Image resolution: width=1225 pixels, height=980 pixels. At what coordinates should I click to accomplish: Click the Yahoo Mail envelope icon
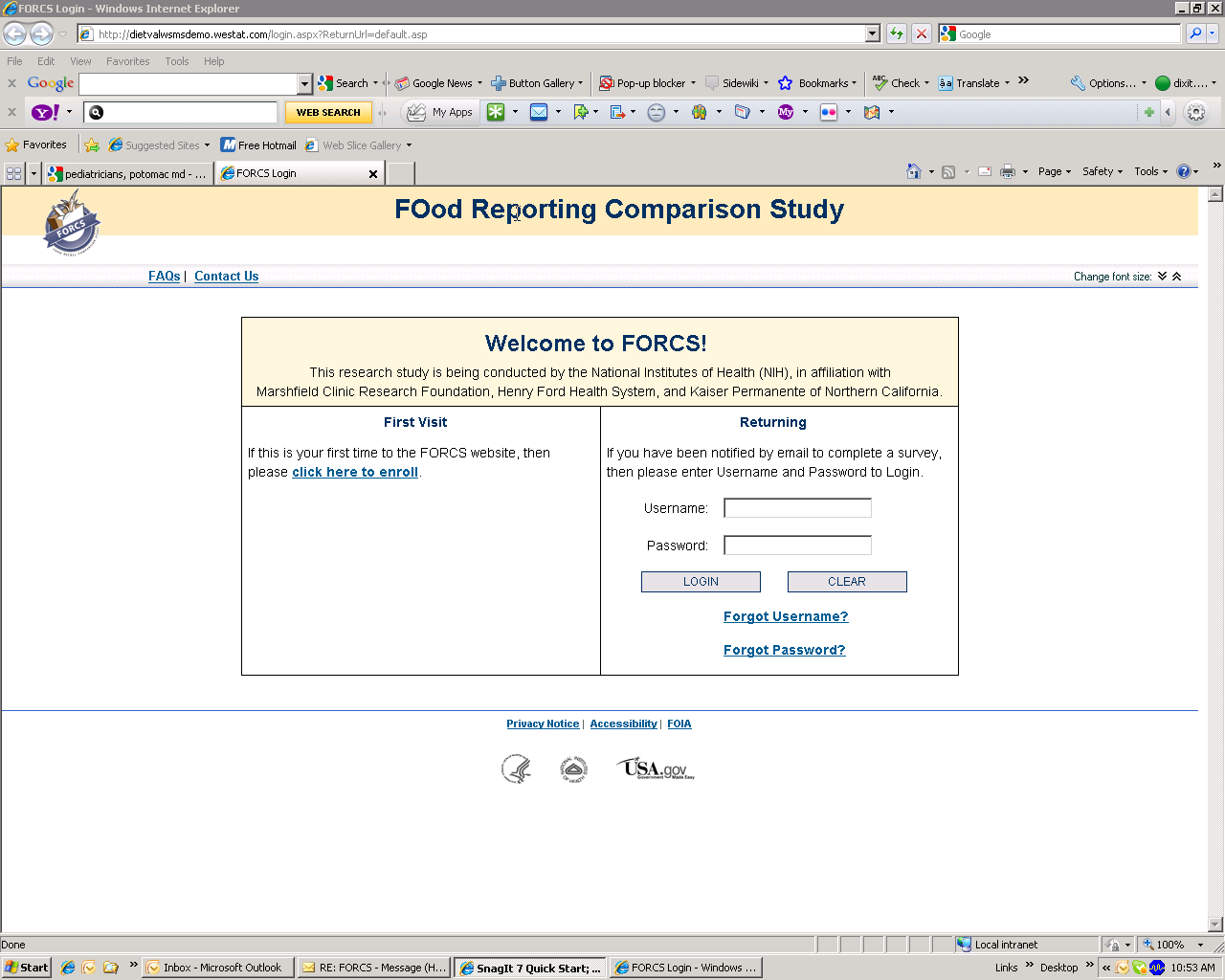pyautogui.click(x=539, y=113)
